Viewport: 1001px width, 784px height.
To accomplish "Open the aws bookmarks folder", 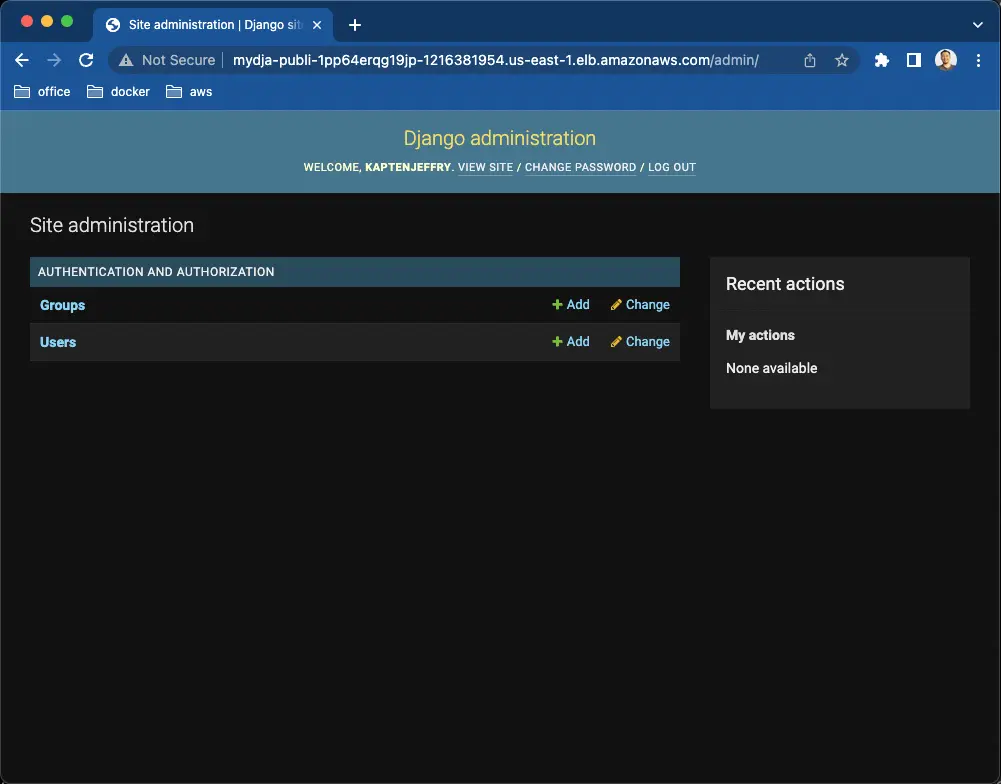I will coord(189,91).
